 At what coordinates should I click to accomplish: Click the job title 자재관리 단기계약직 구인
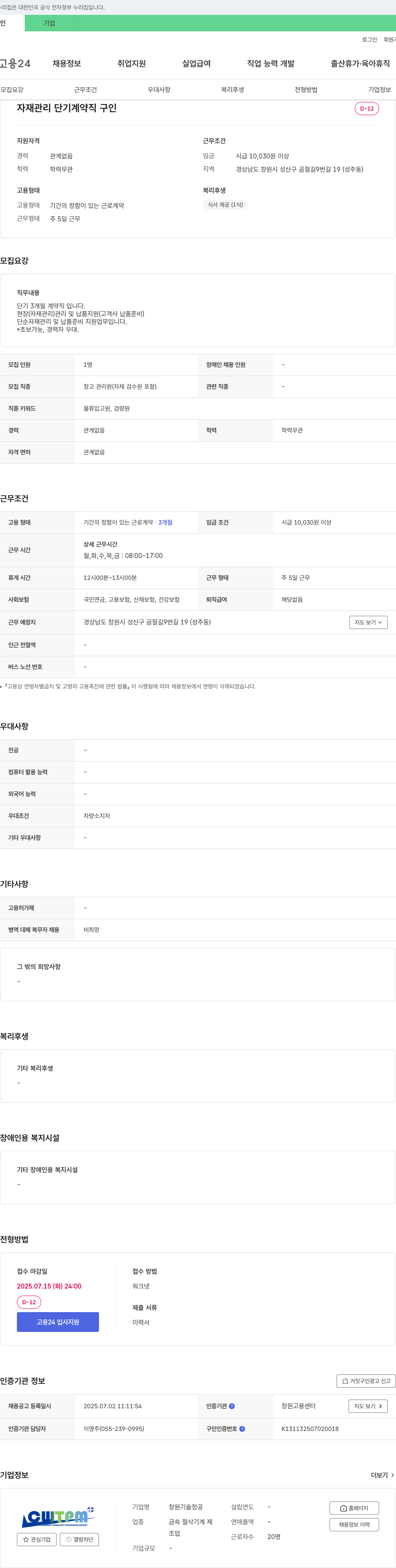coord(67,109)
